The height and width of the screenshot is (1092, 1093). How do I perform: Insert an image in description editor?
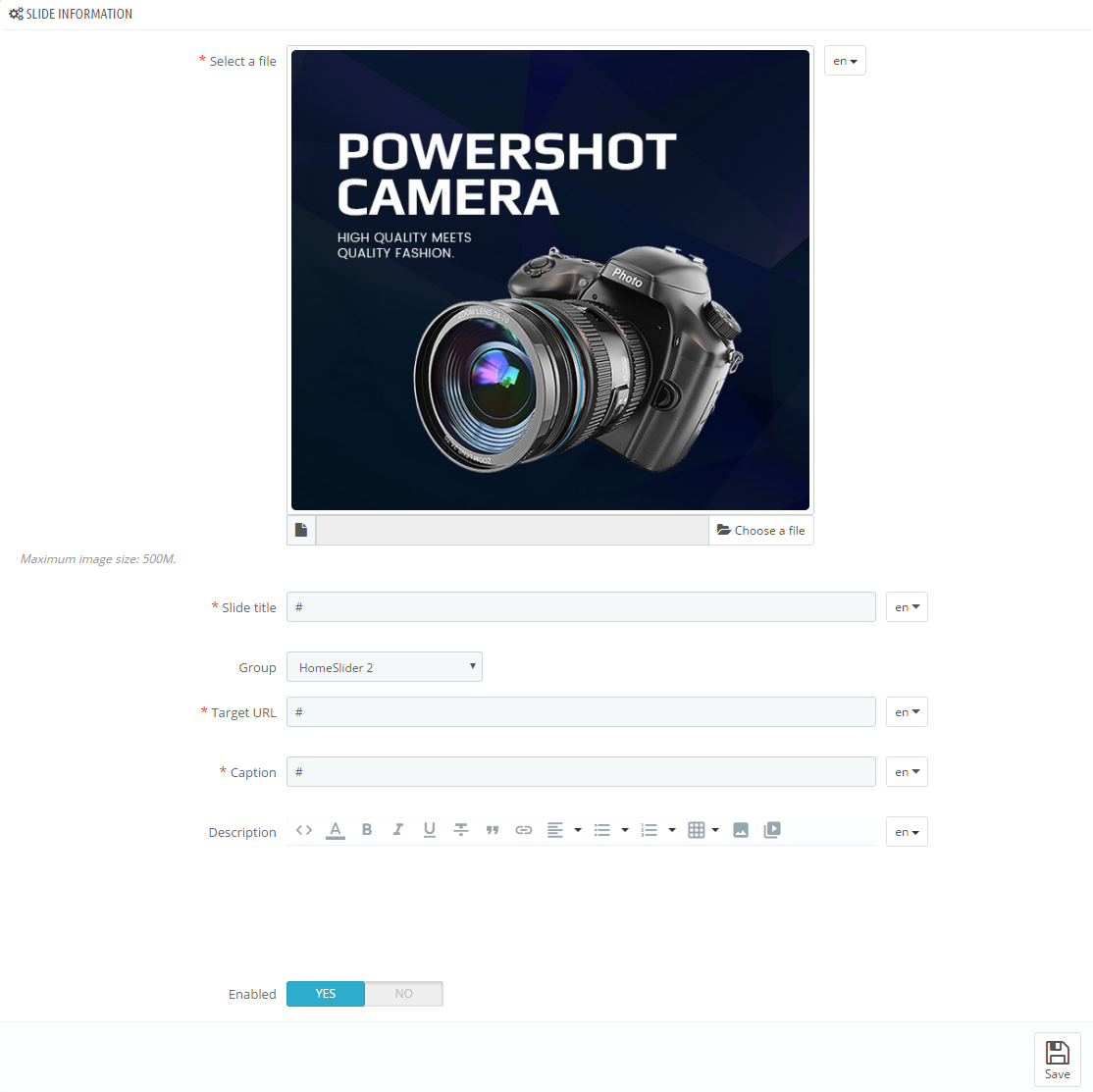[741, 830]
